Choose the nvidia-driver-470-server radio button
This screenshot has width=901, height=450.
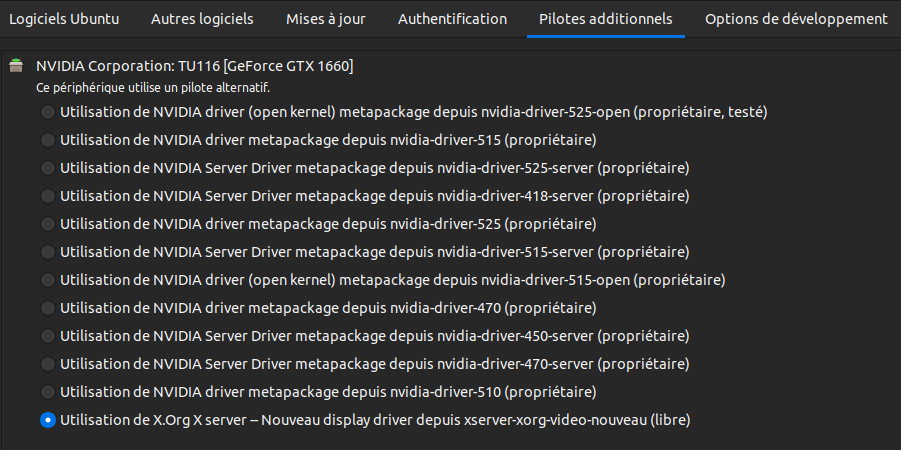tap(48, 365)
